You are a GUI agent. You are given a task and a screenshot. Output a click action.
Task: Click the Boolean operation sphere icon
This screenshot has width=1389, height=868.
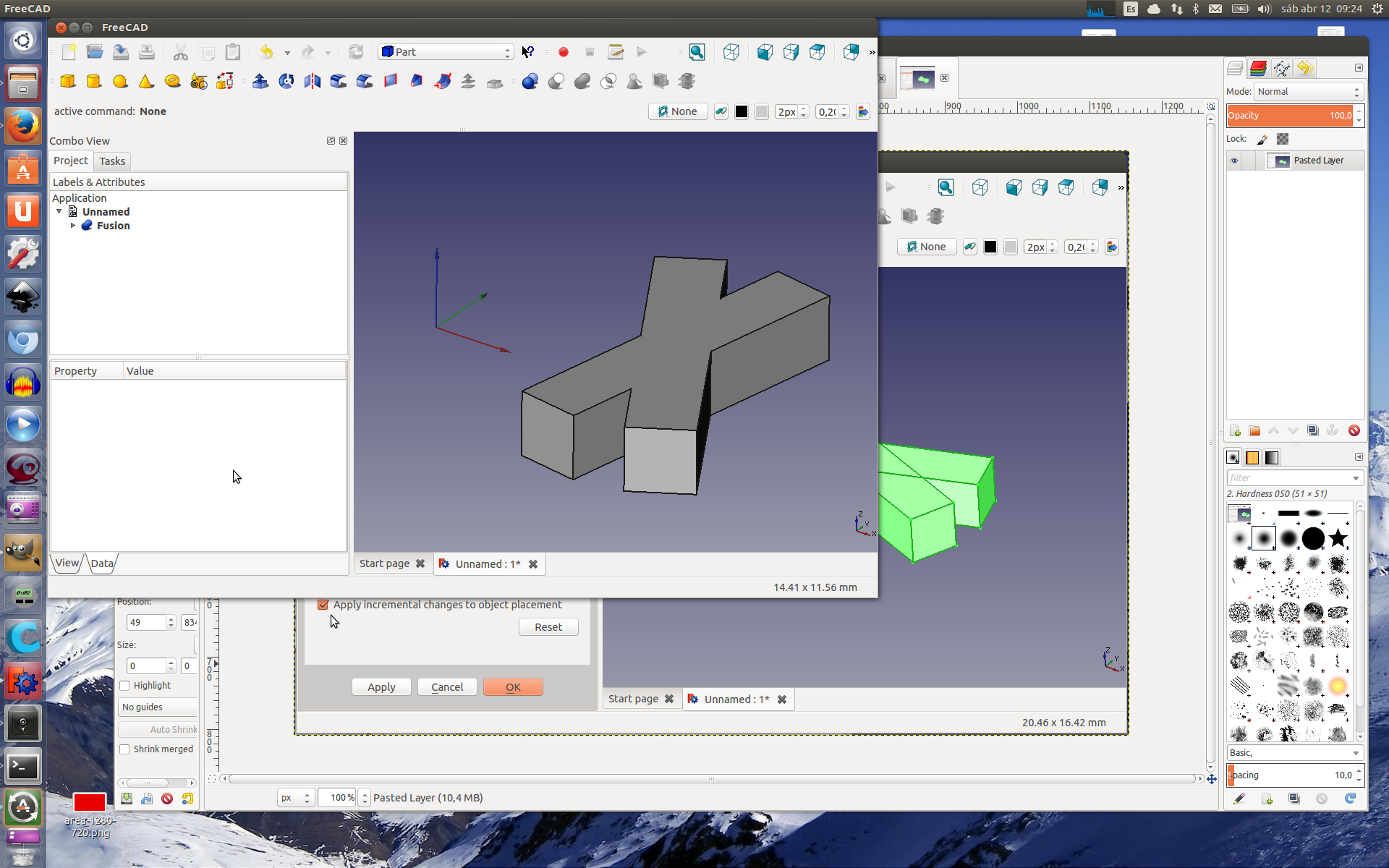point(530,81)
